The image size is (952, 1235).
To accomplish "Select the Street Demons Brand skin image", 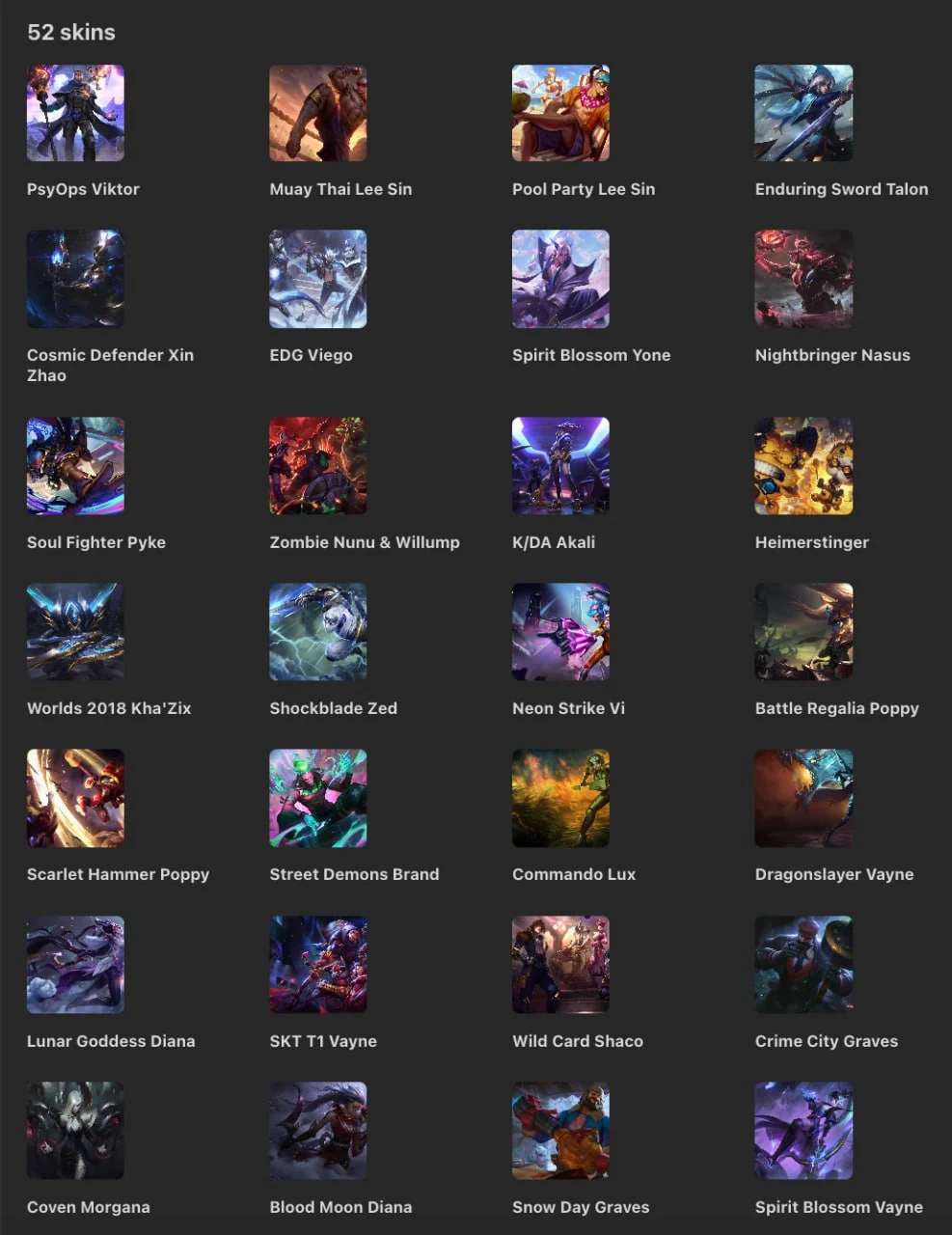I will 318,798.
